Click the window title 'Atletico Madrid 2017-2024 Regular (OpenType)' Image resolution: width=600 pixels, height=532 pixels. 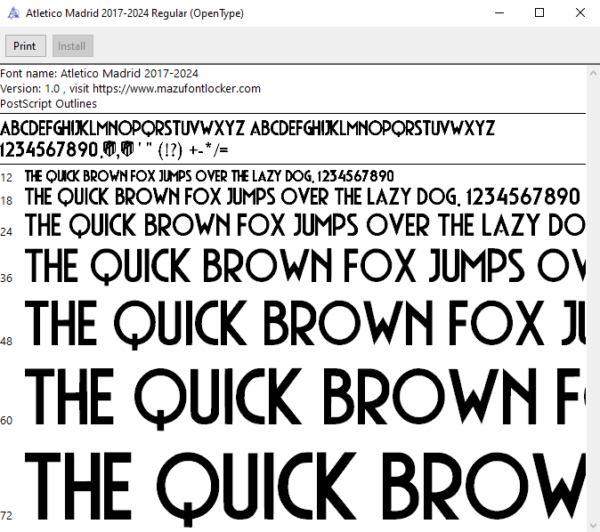tap(135, 13)
